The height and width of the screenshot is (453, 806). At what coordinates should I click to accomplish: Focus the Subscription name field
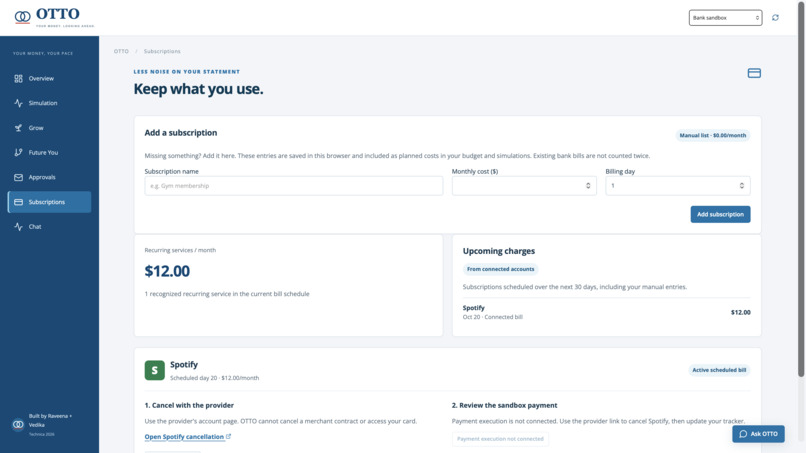click(x=294, y=186)
